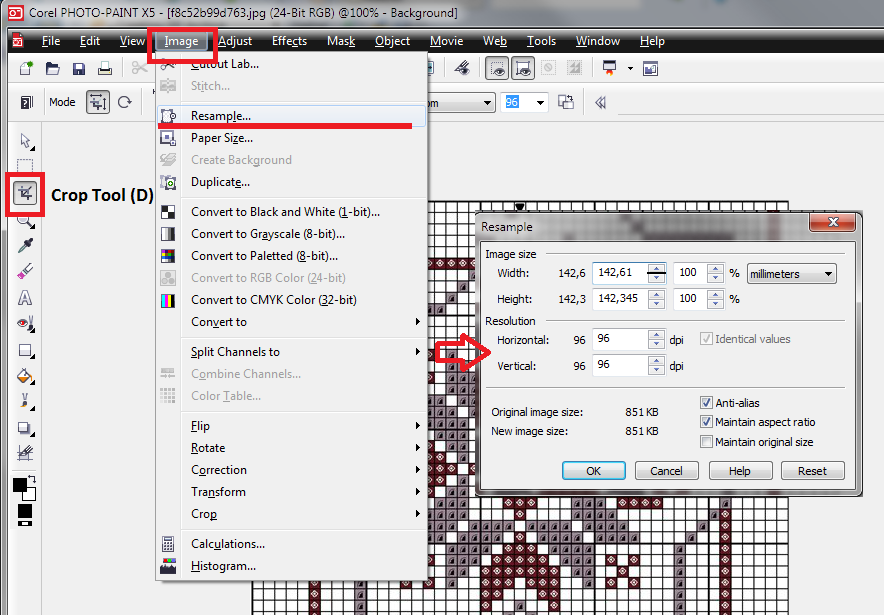Open the millimeters units dropdown
Viewport: 884px width, 615px height.
pyautogui.click(x=791, y=273)
